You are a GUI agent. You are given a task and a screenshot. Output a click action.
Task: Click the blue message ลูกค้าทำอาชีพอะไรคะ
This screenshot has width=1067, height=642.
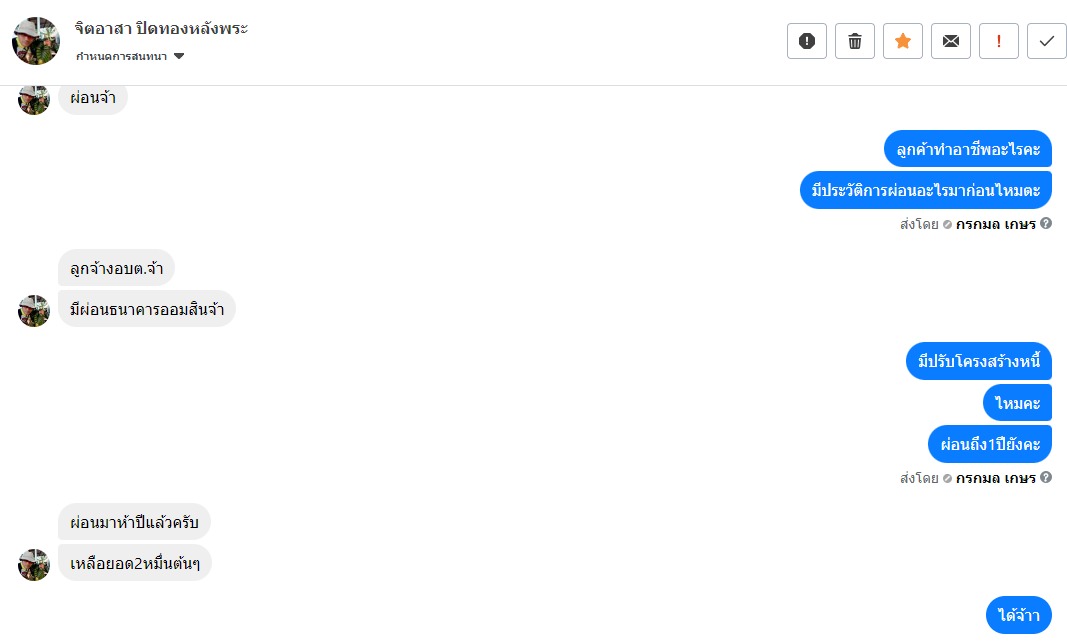click(968, 149)
